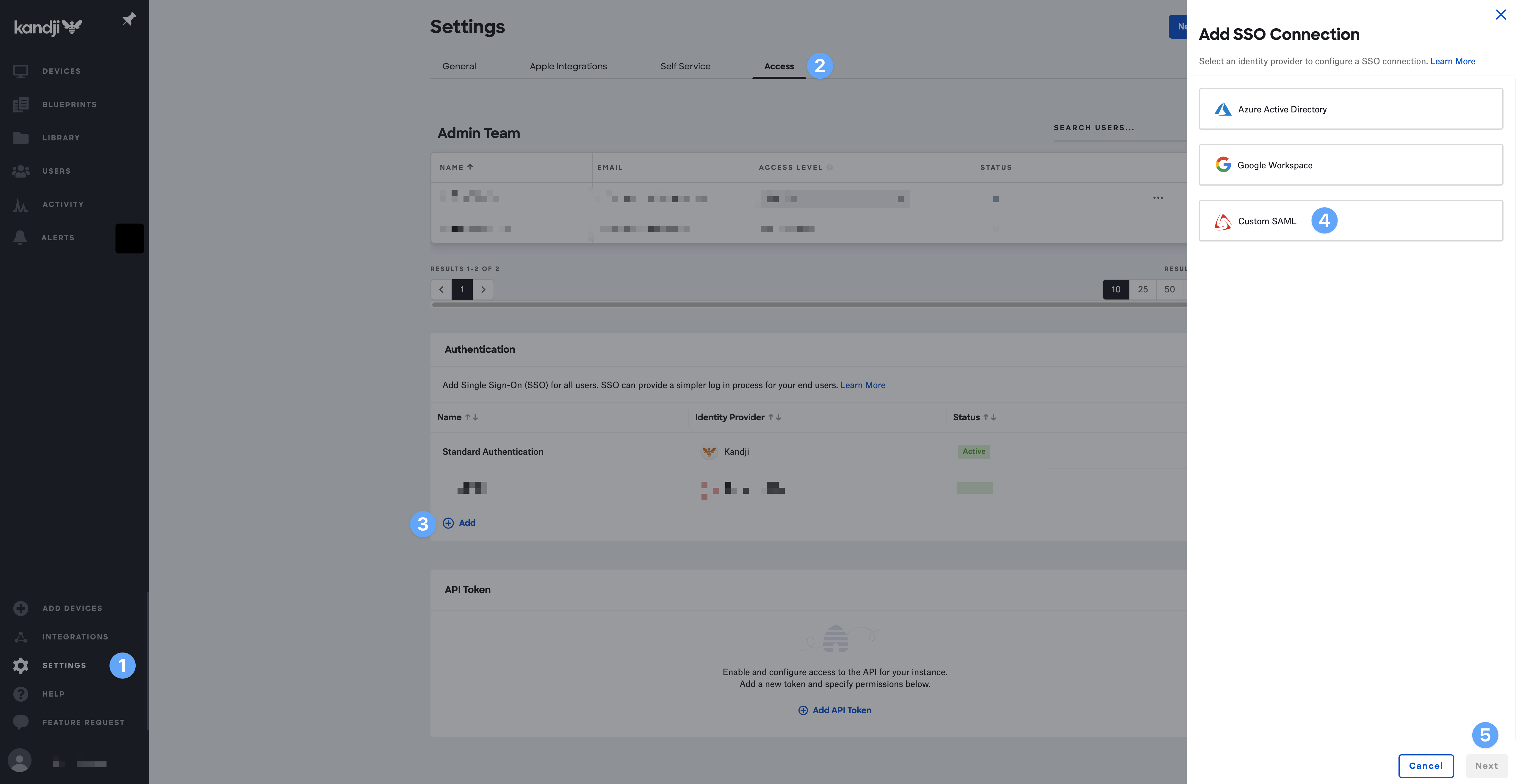Go to next results page arrow
Screen dimensions: 1516x784
pos(483,290)
